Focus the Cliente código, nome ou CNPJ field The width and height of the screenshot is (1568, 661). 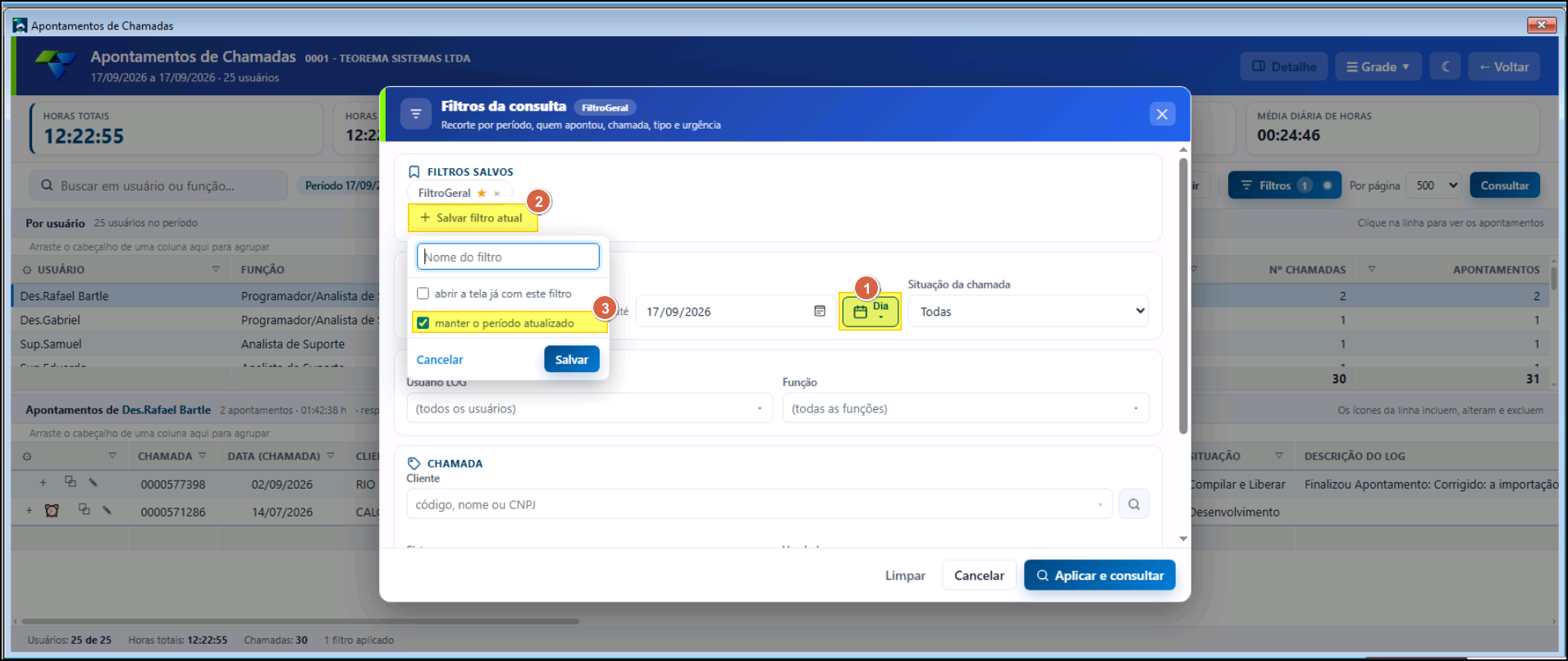click(759, 504)
